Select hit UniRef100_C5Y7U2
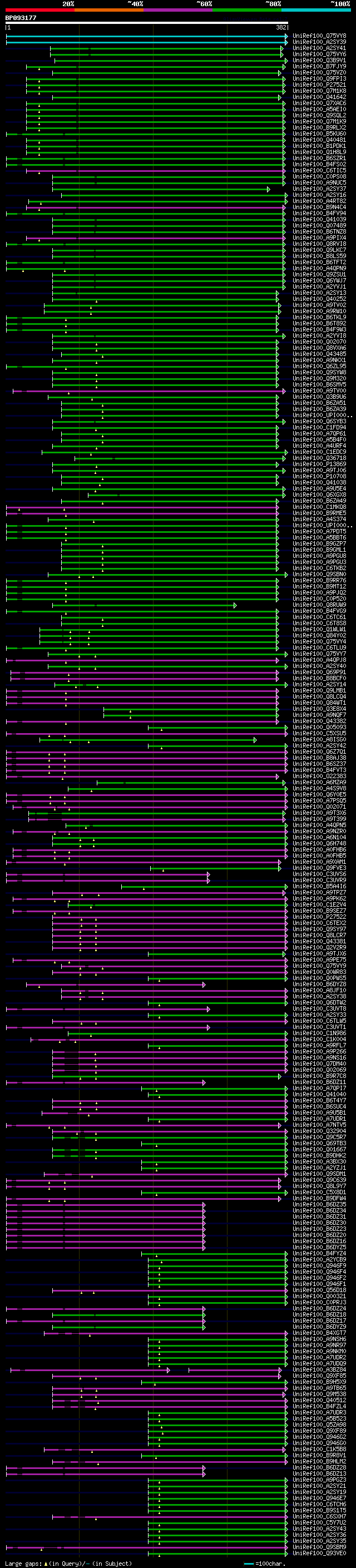 point(319,1523)
